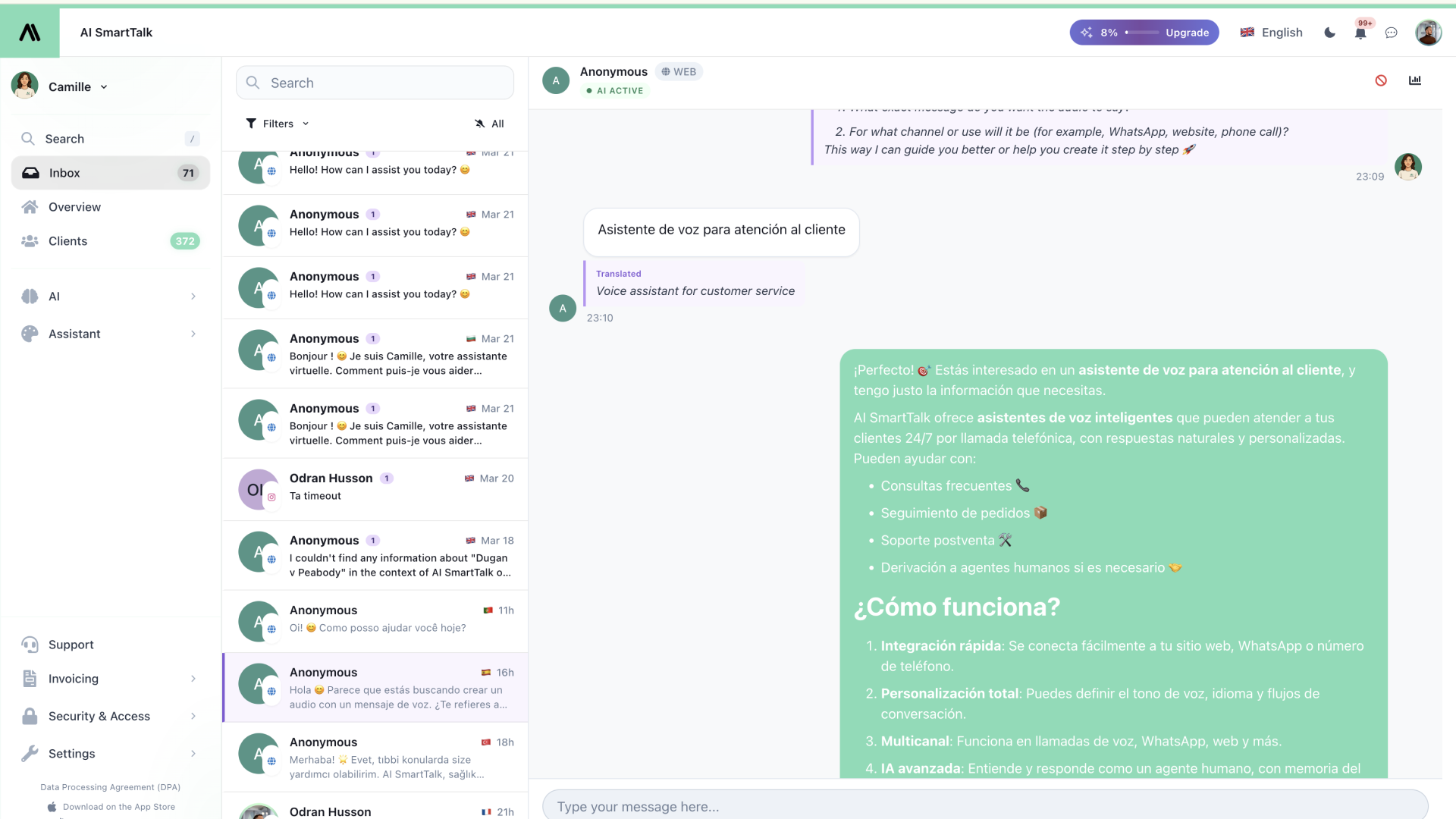
Task: Open the Anonymous 11h Portuguese conversation
Action: pyautogui.click(x=375, y=622)
